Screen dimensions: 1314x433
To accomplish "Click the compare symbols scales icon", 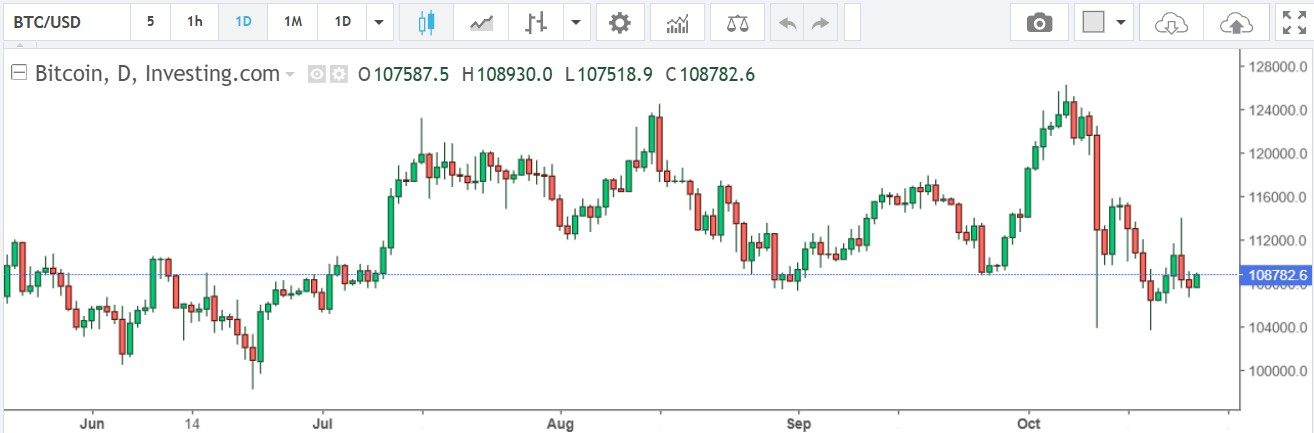I will click(x=737, y=22).
